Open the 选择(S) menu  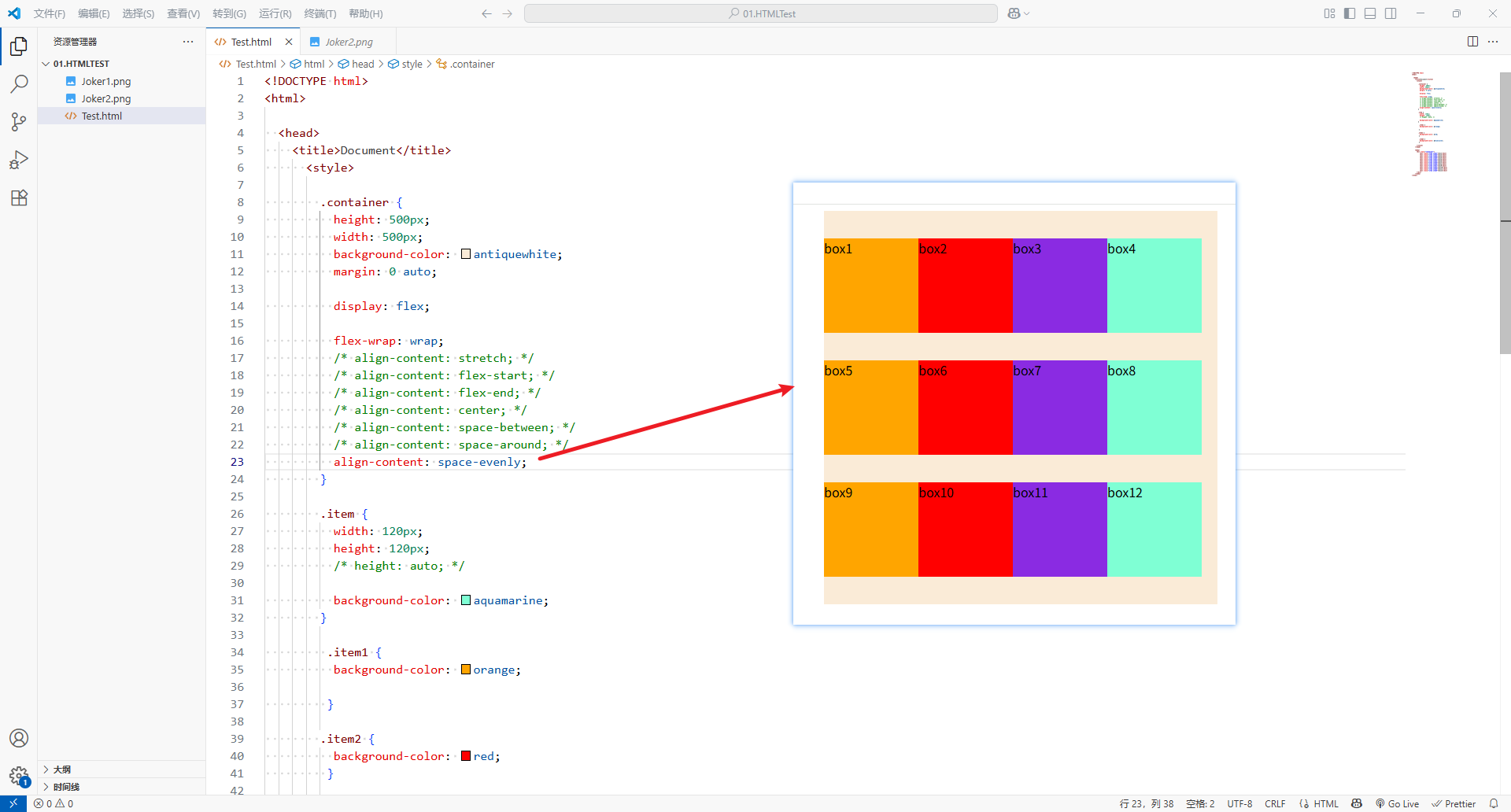(x=138, y=13)
